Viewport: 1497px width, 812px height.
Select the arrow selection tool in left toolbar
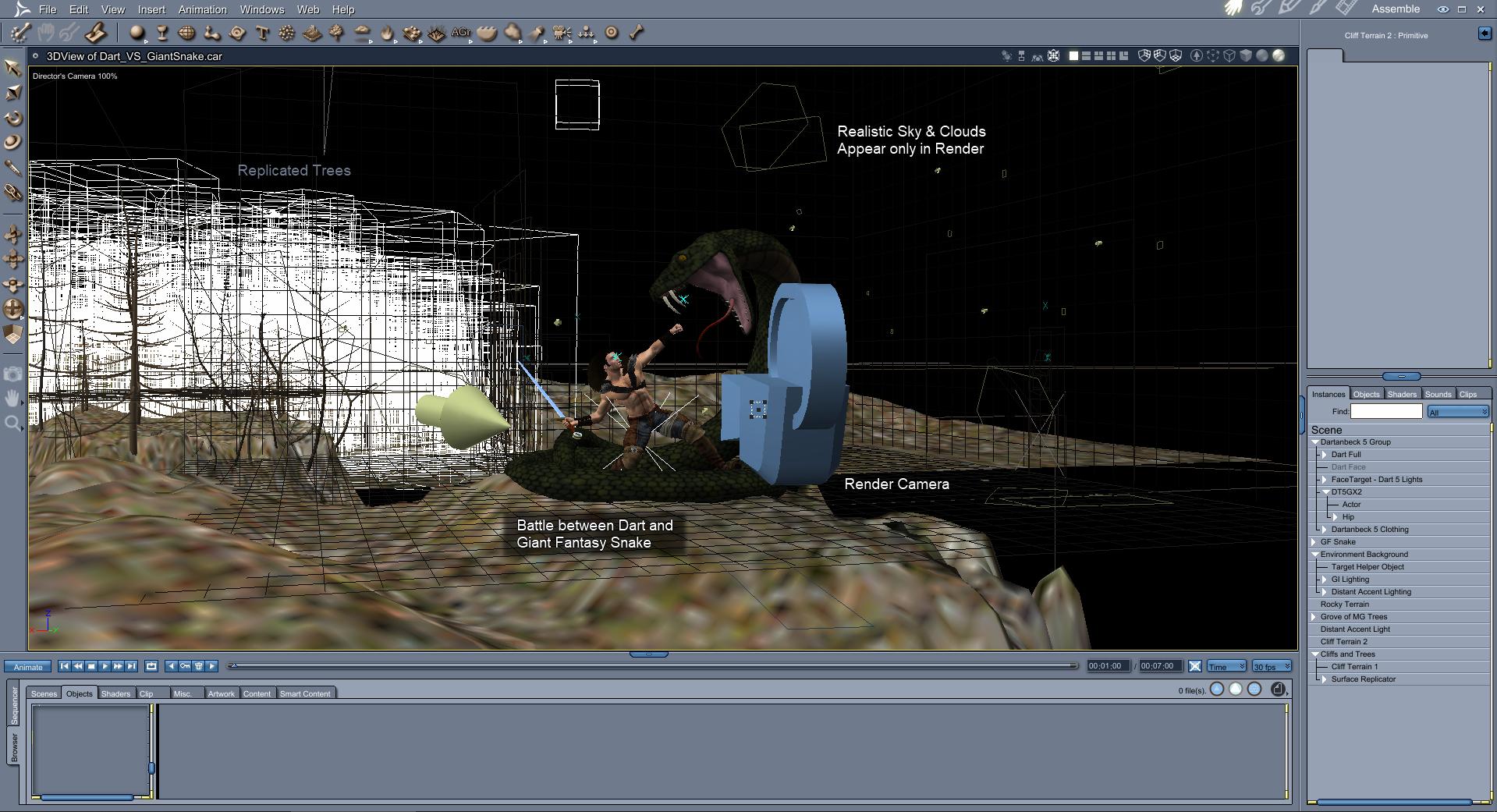[x=12, y=67]
